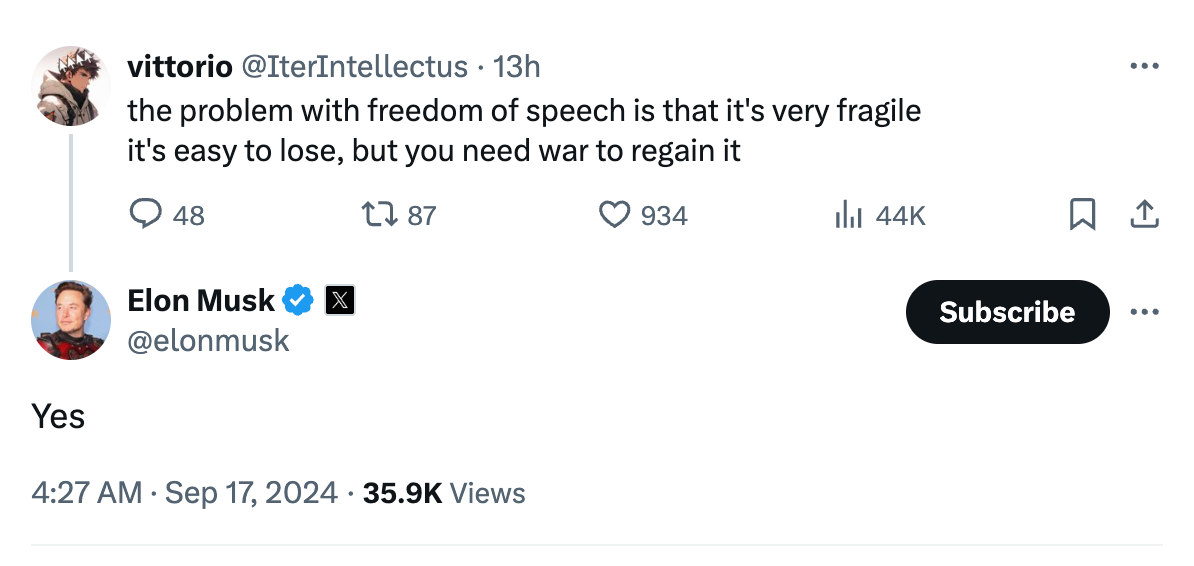Open more options next to Subscribe
The width and height of the screenshot is (1194, 566).
click(x=1144, y=312)
